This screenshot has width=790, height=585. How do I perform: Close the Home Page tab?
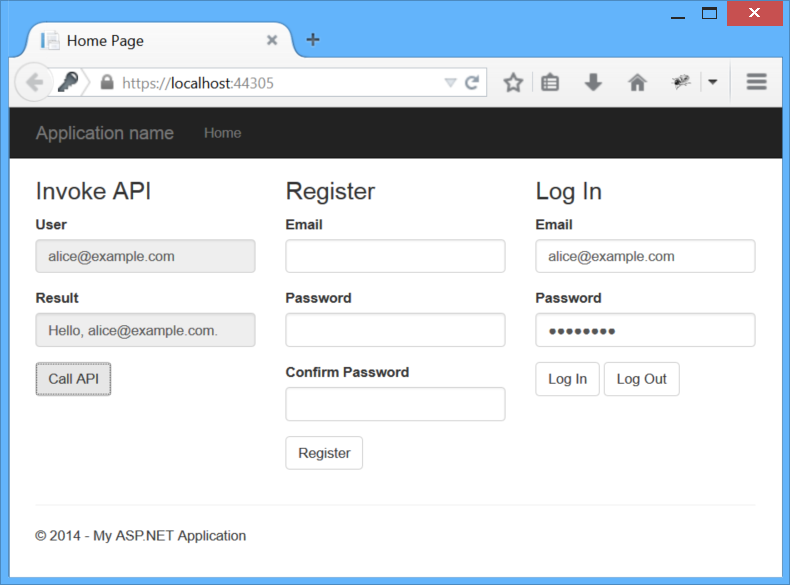click(272, 40)
